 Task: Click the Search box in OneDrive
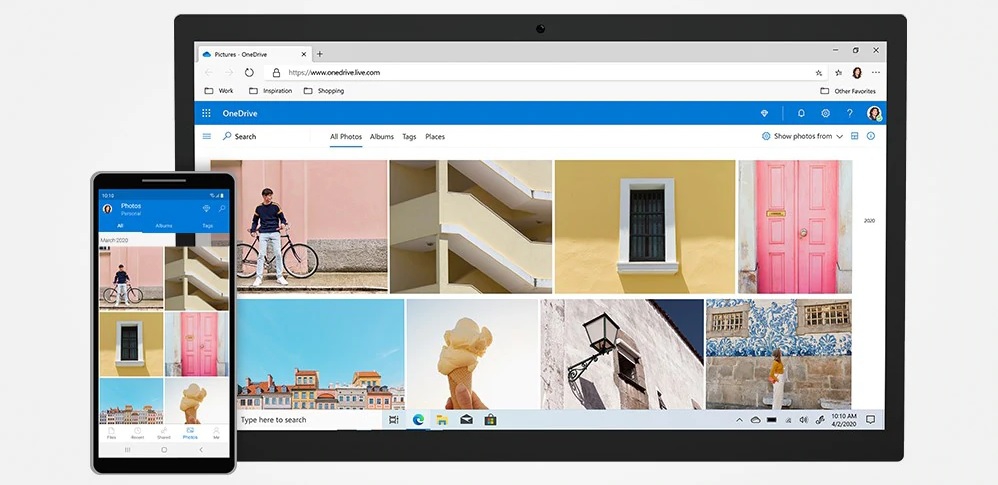click(239, 136)
